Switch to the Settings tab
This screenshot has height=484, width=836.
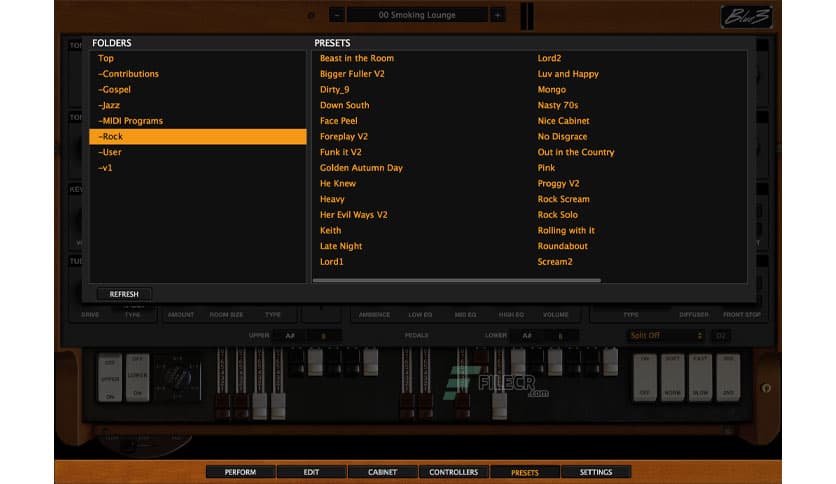pyautogui.click(x=596, y=472)
